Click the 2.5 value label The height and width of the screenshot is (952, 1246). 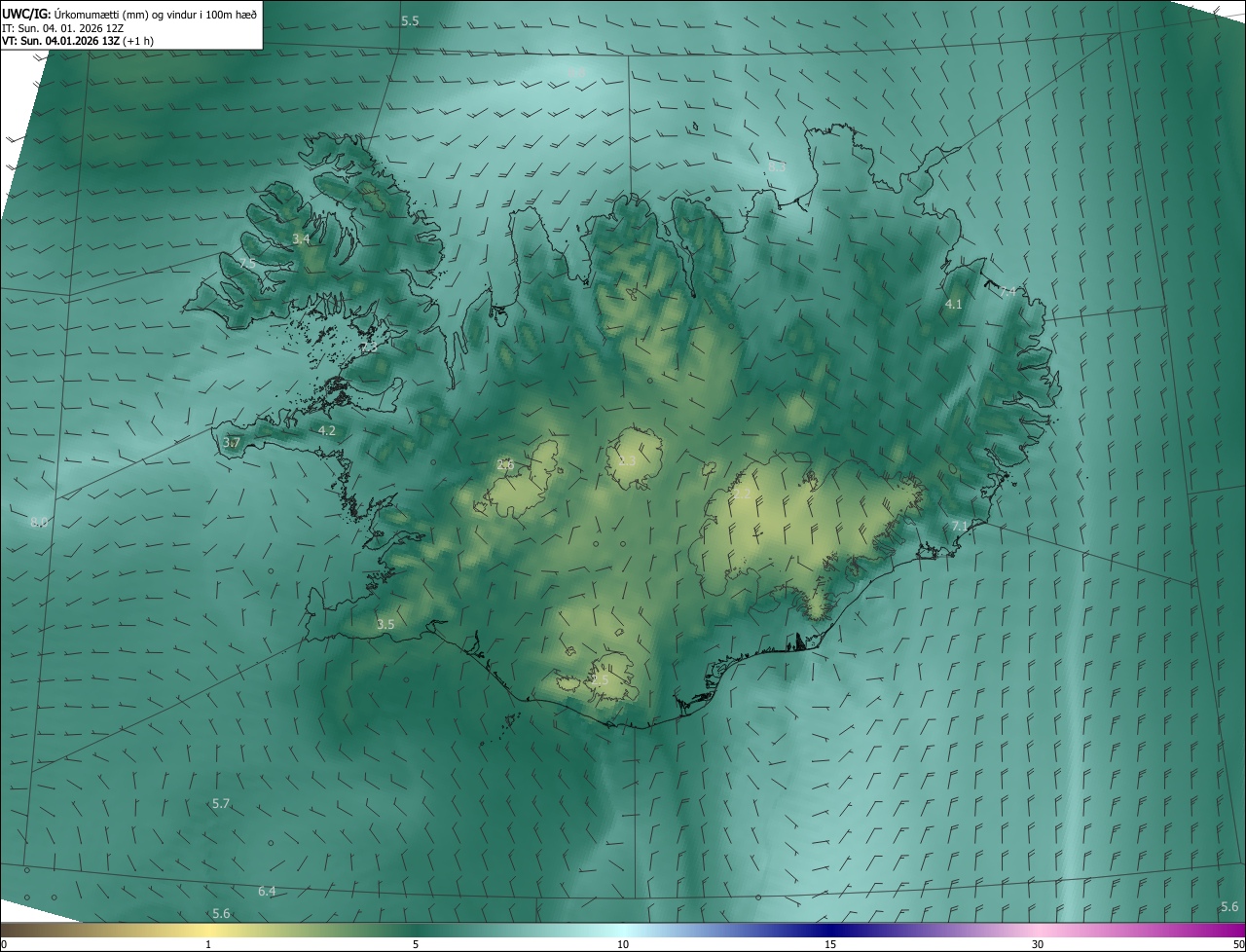[x=600, y=680]
